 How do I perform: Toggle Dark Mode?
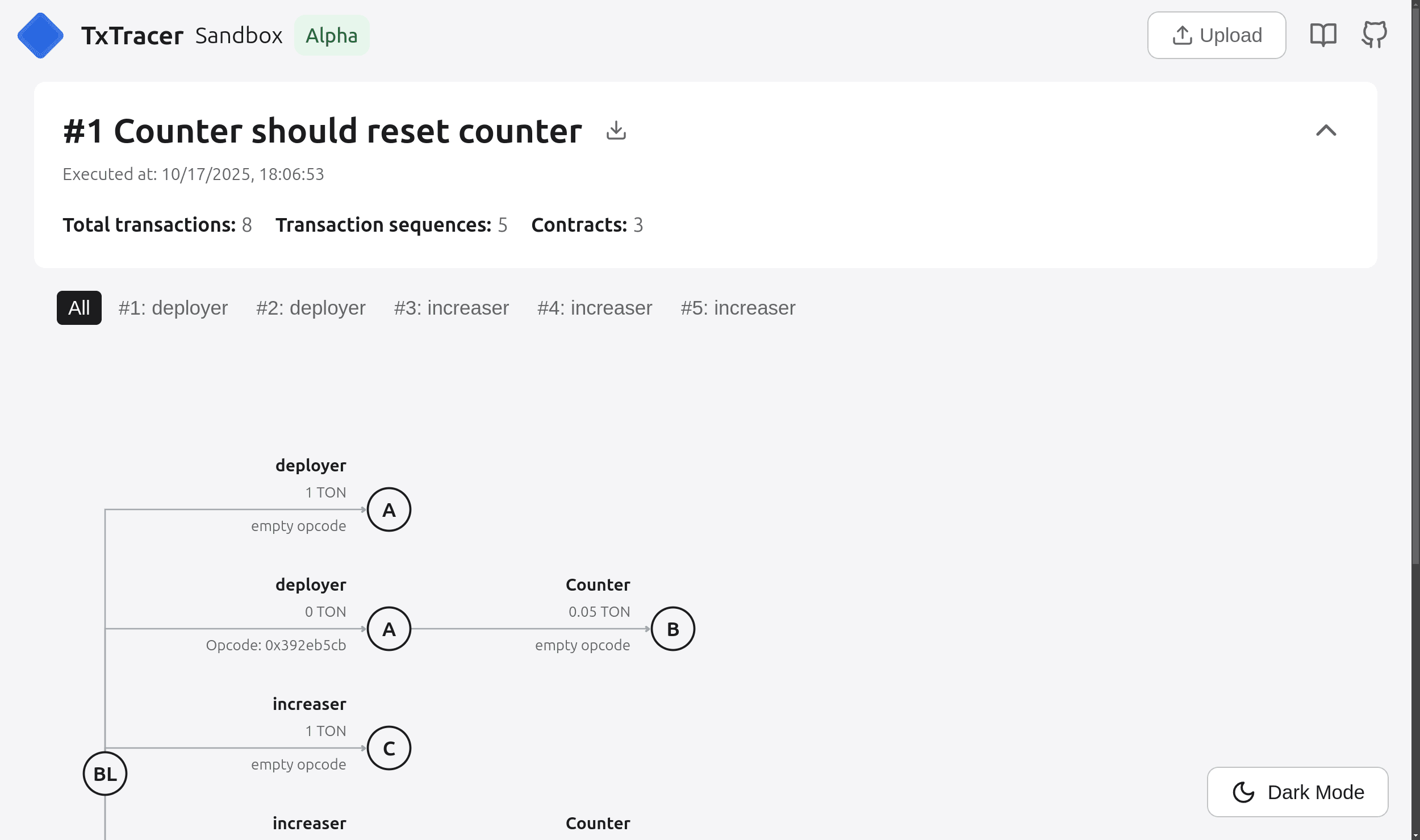[1297, 792]
